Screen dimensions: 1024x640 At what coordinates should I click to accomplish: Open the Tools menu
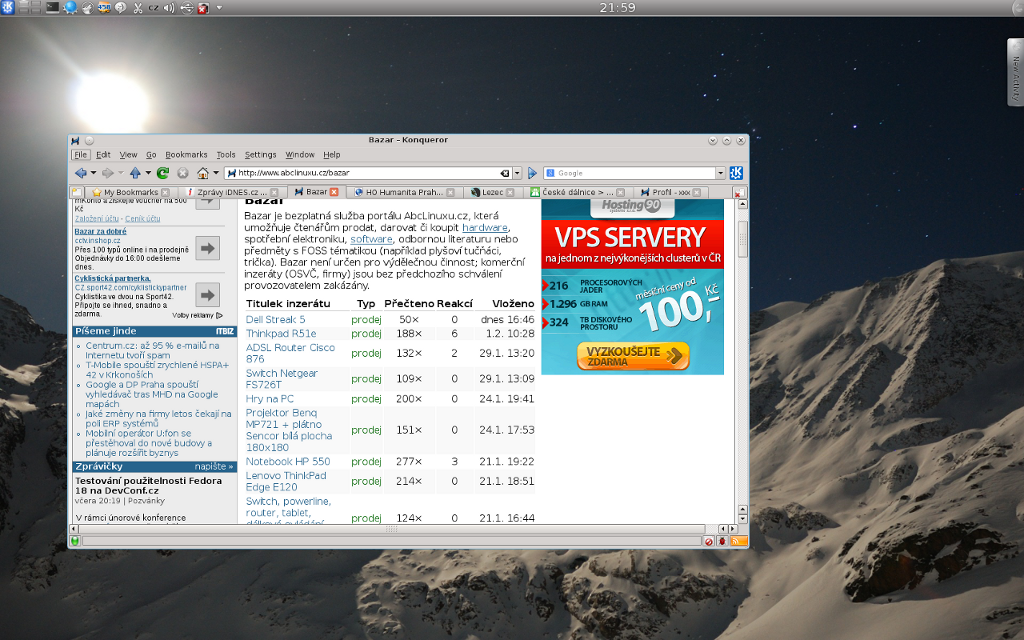coord(226,155)
